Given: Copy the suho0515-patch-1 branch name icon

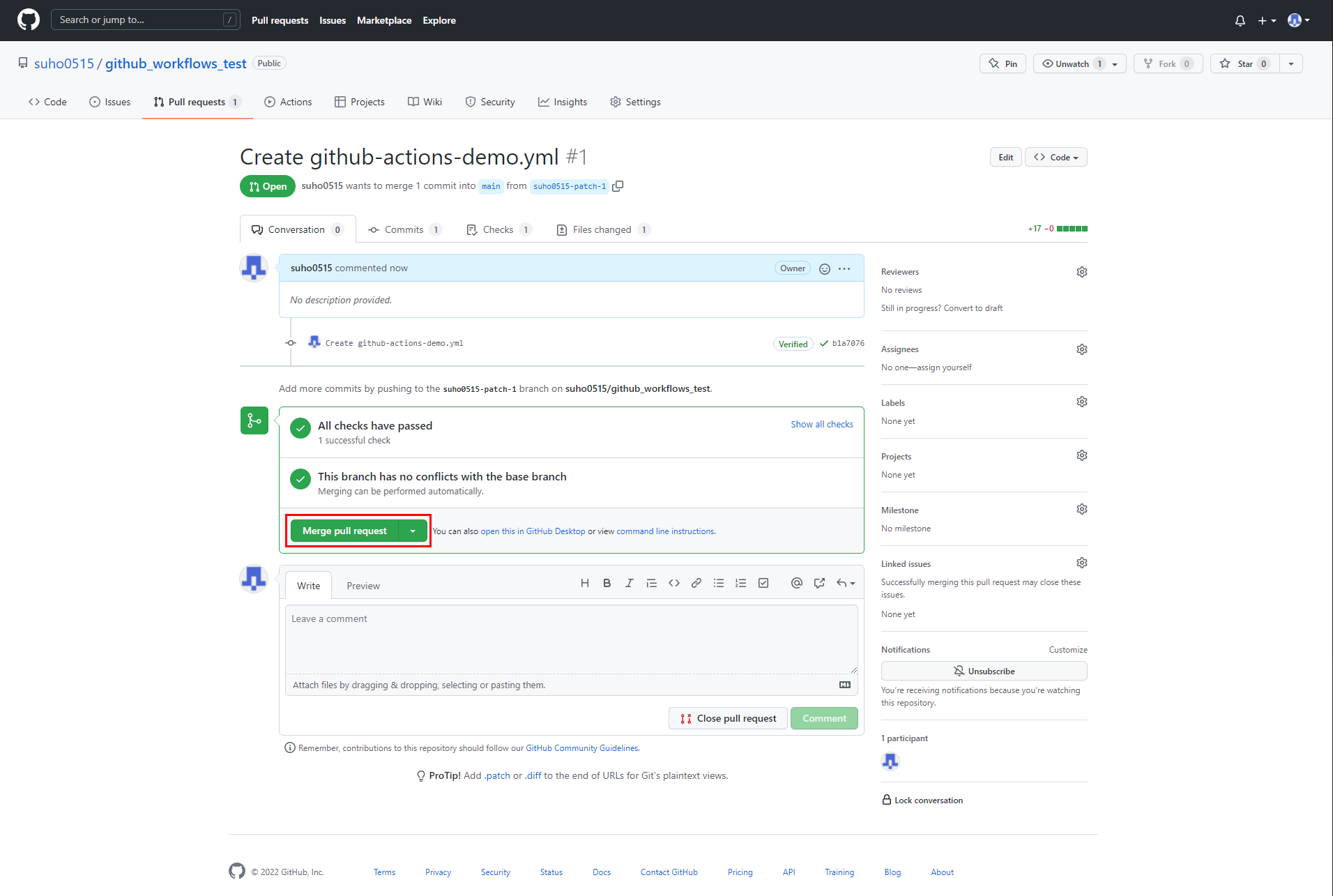Looking at the screenshot, I should 618,186.
